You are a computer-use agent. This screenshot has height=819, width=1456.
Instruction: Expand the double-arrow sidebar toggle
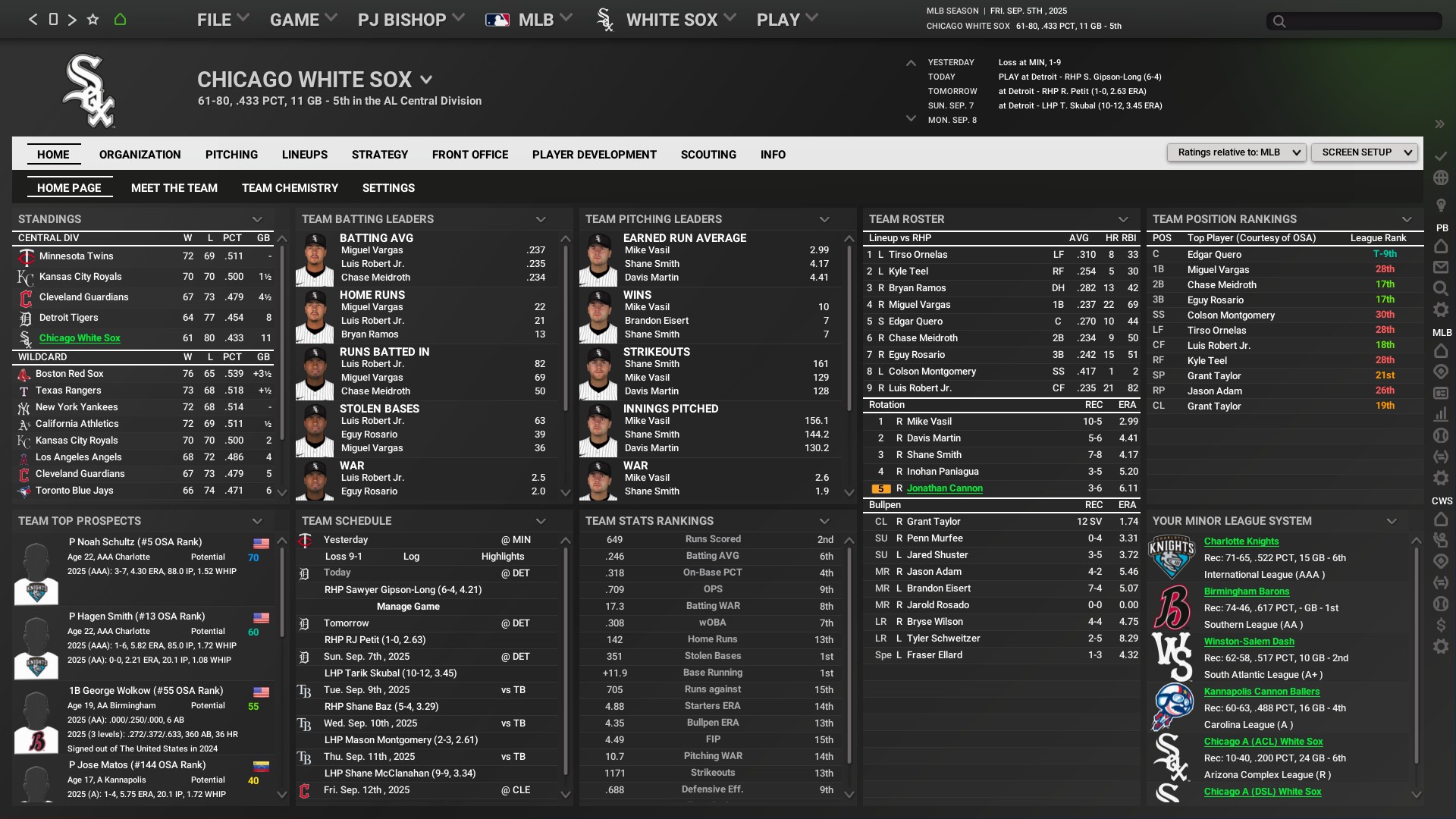1439,124
